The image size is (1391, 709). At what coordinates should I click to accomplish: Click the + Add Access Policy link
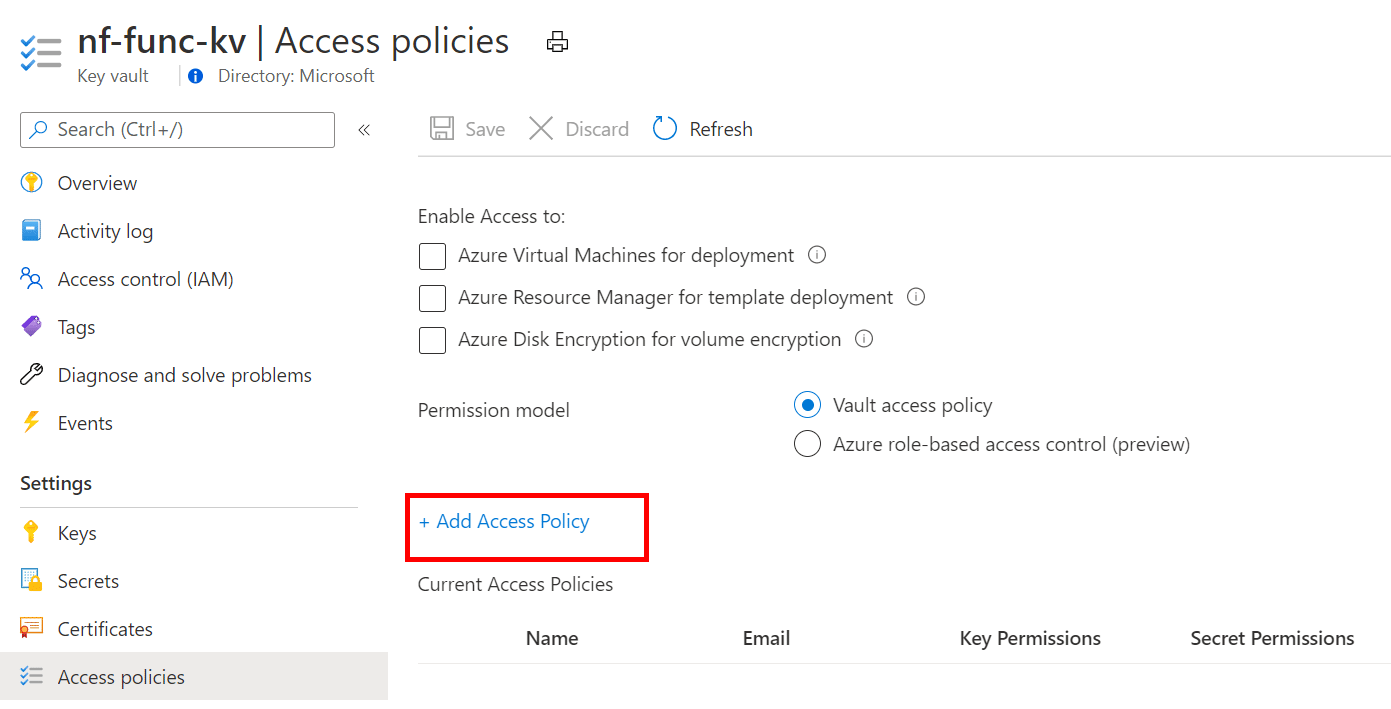[504, 522]
